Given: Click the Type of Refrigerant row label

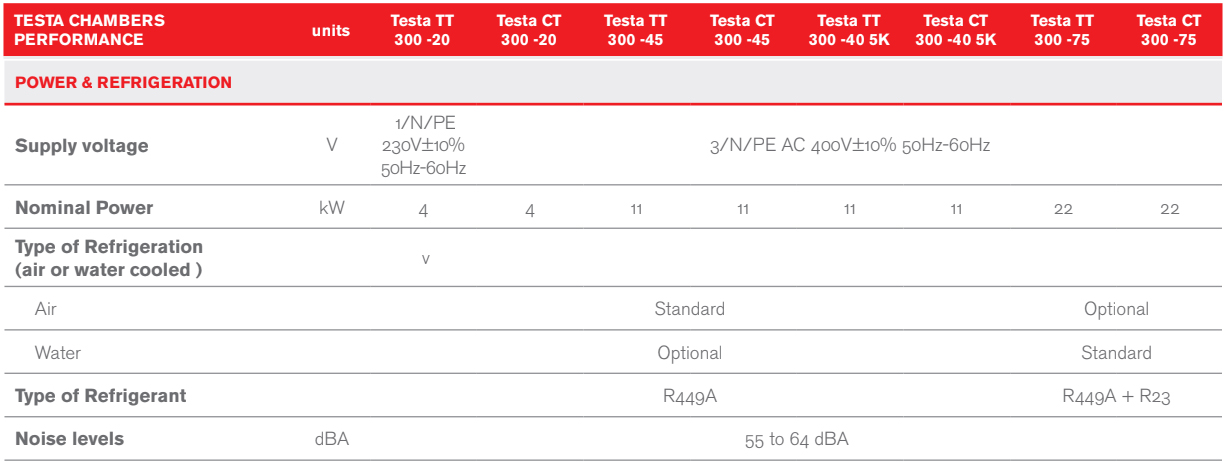Looking at the screenshot, I should 100,396.
